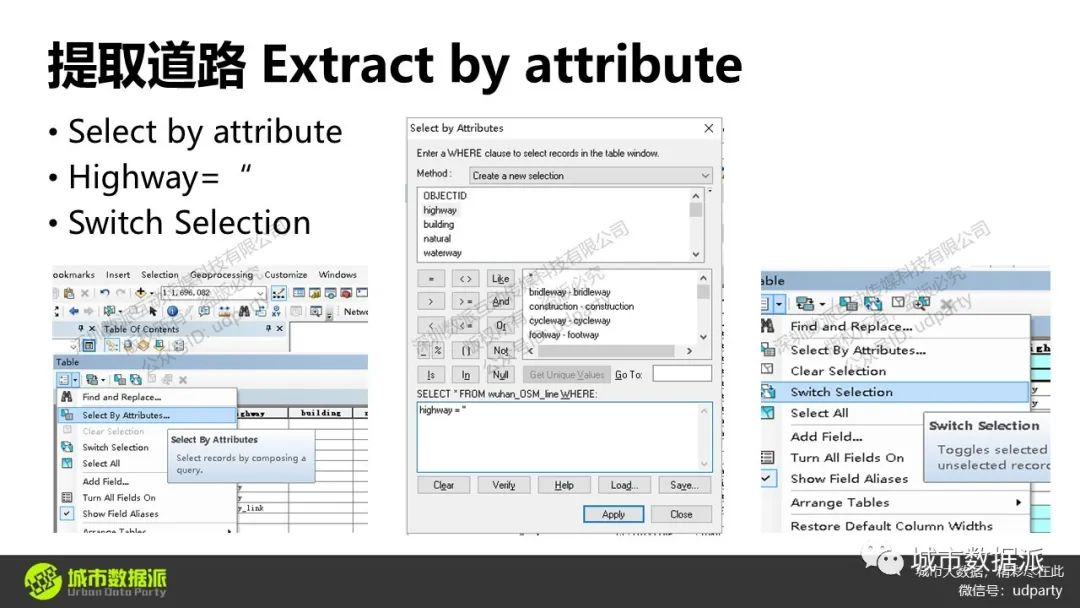
Task: Click the Go To input field
Action: click(x=682, y=374)
